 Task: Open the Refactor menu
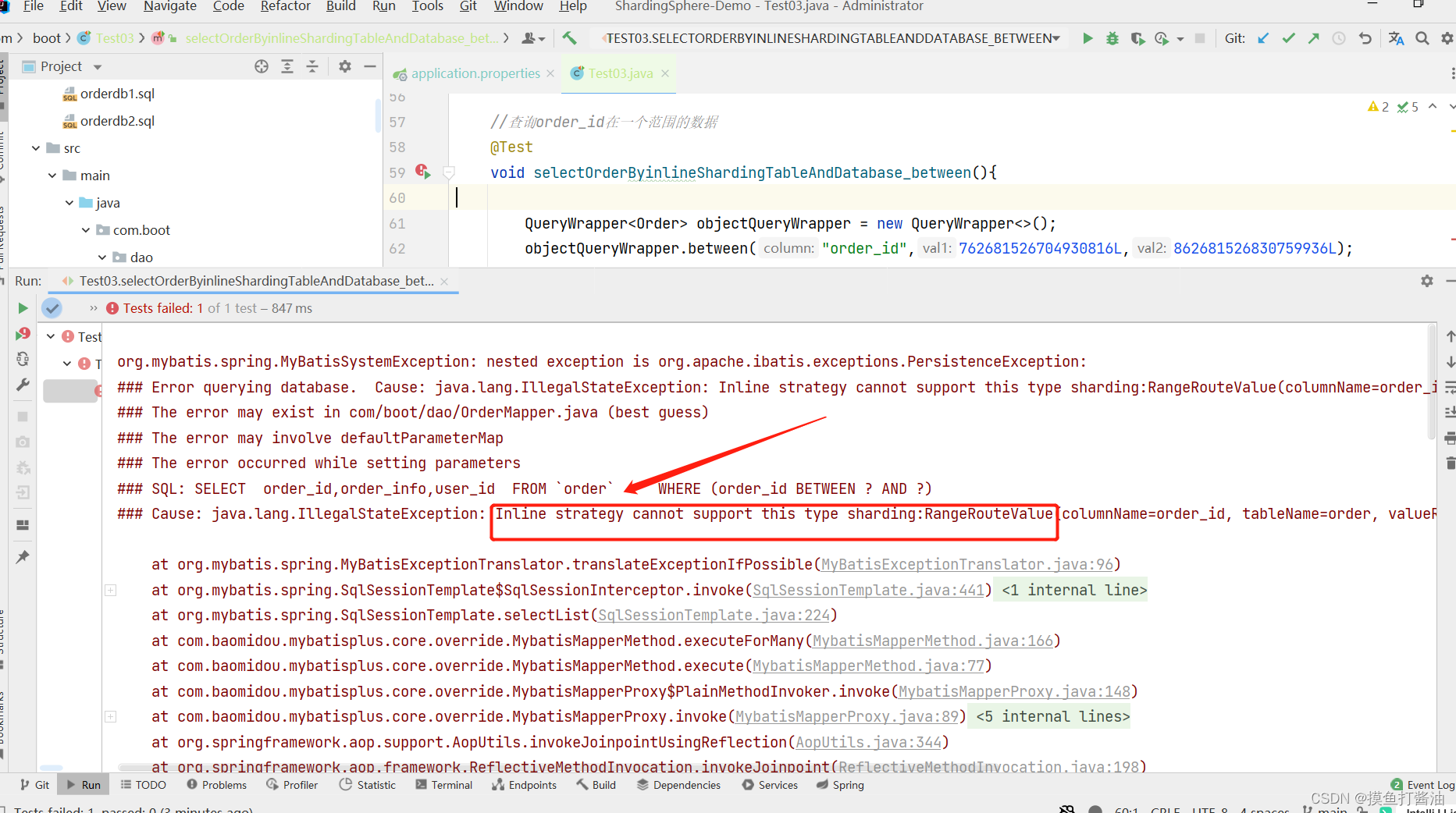tap(285, 7)
